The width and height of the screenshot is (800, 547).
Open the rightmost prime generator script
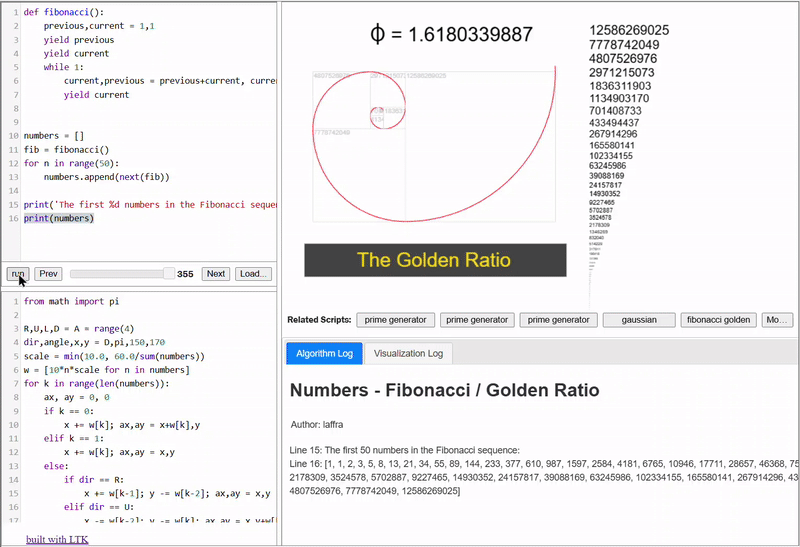(x=557, y=320)
